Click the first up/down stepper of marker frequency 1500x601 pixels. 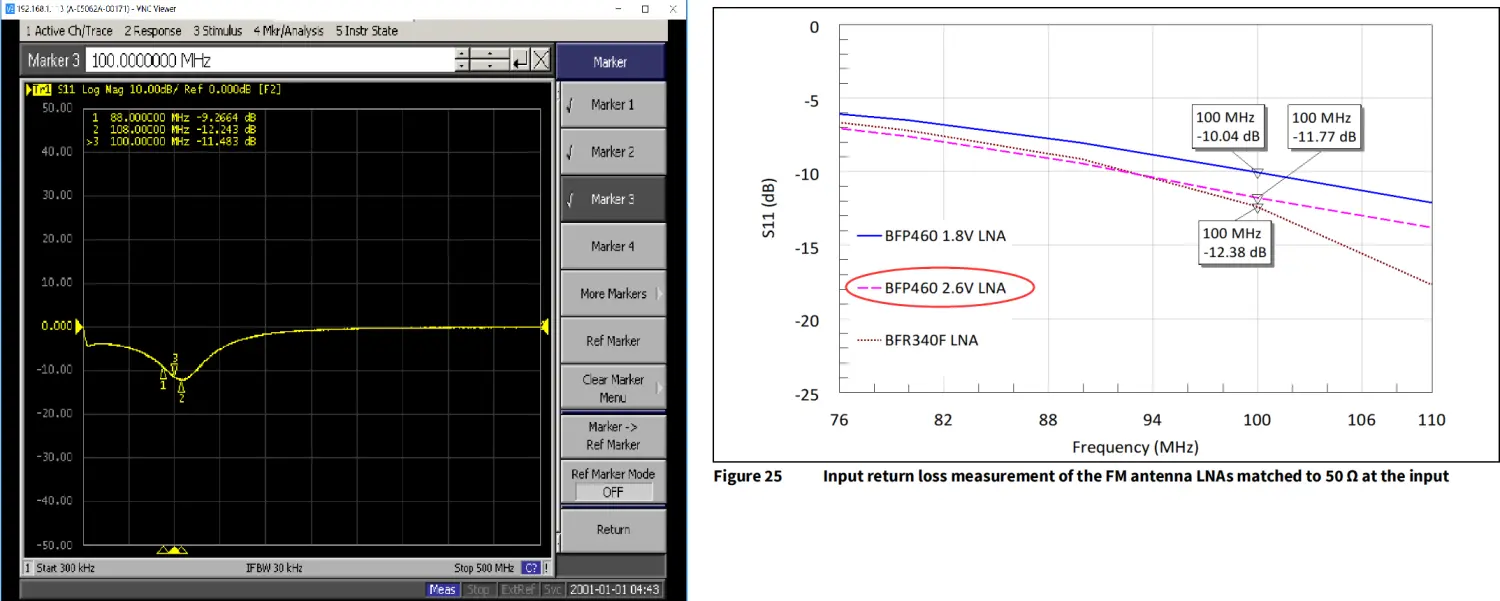point(462,61)
